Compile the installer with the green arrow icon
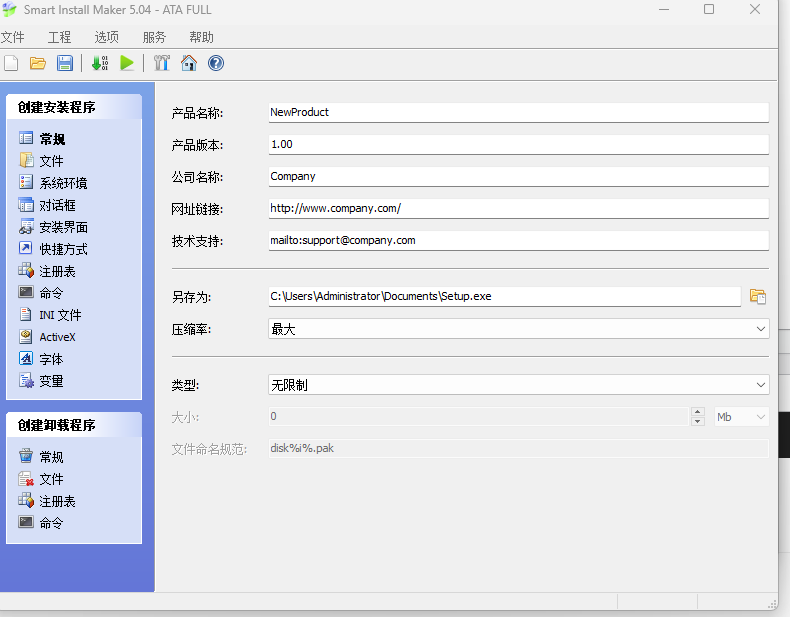The width and height of the screenshot is (790, 617). click(100, 63)
